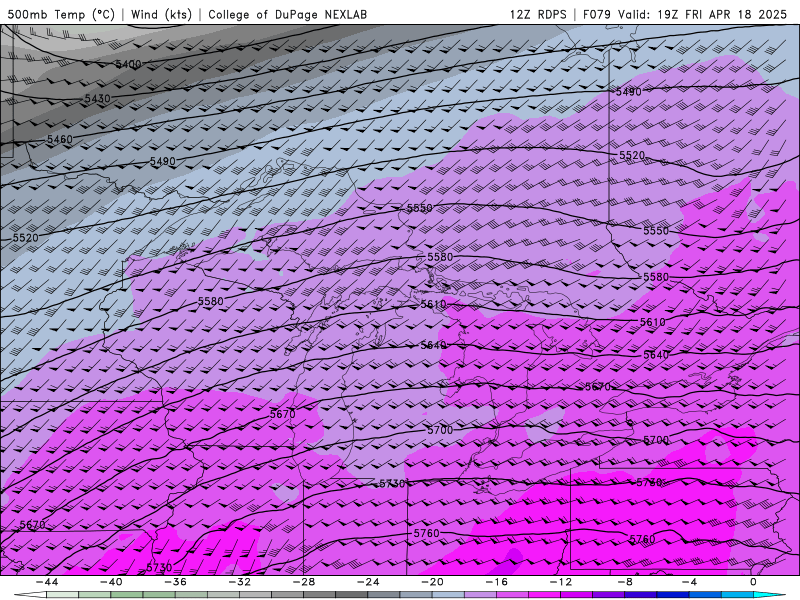
Task: Click the 'Valid: 19Z FRI APR 18 2025' text
Action: pos(703,14)
